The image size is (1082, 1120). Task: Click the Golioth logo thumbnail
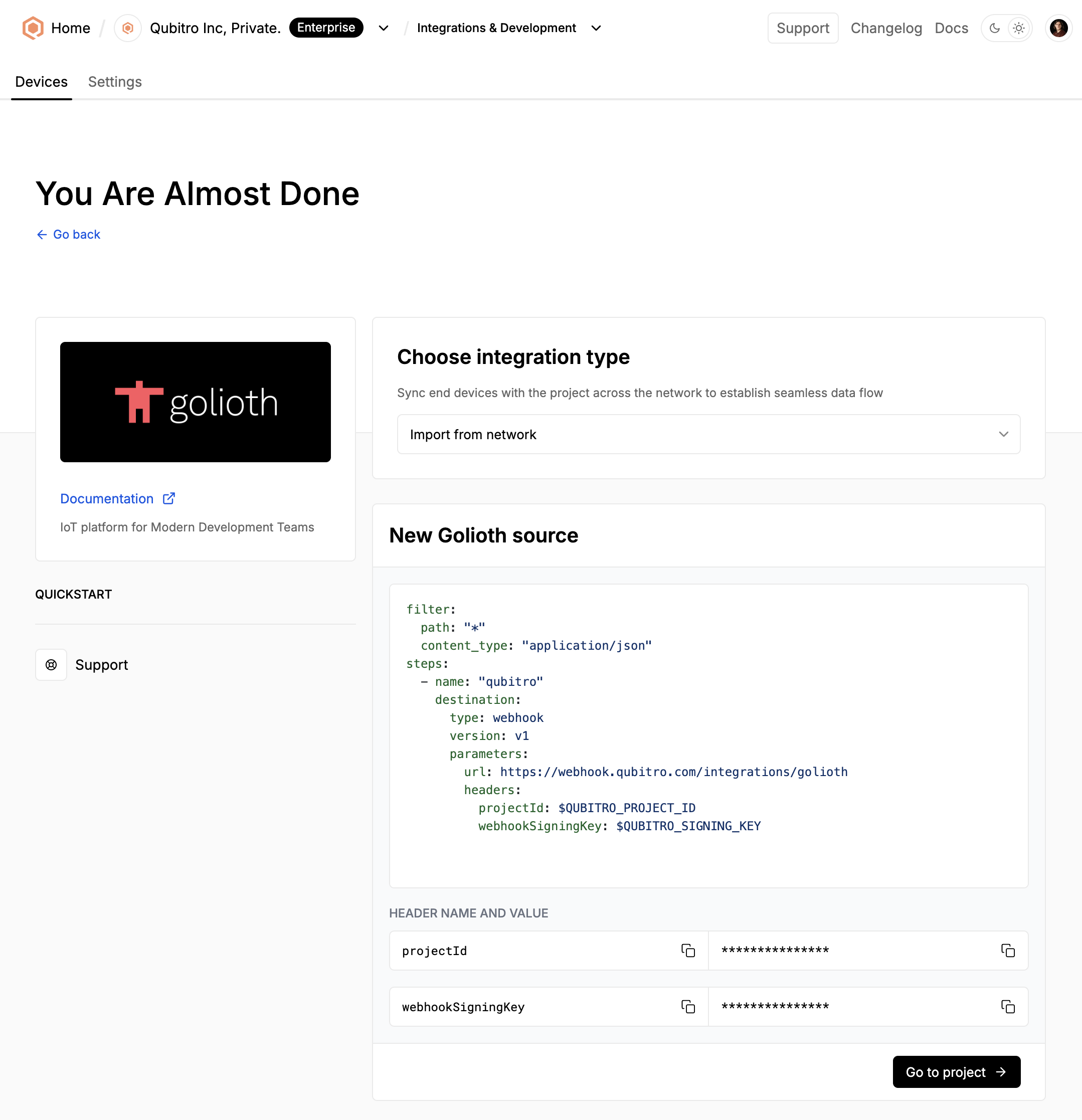[x=196, y=402]
